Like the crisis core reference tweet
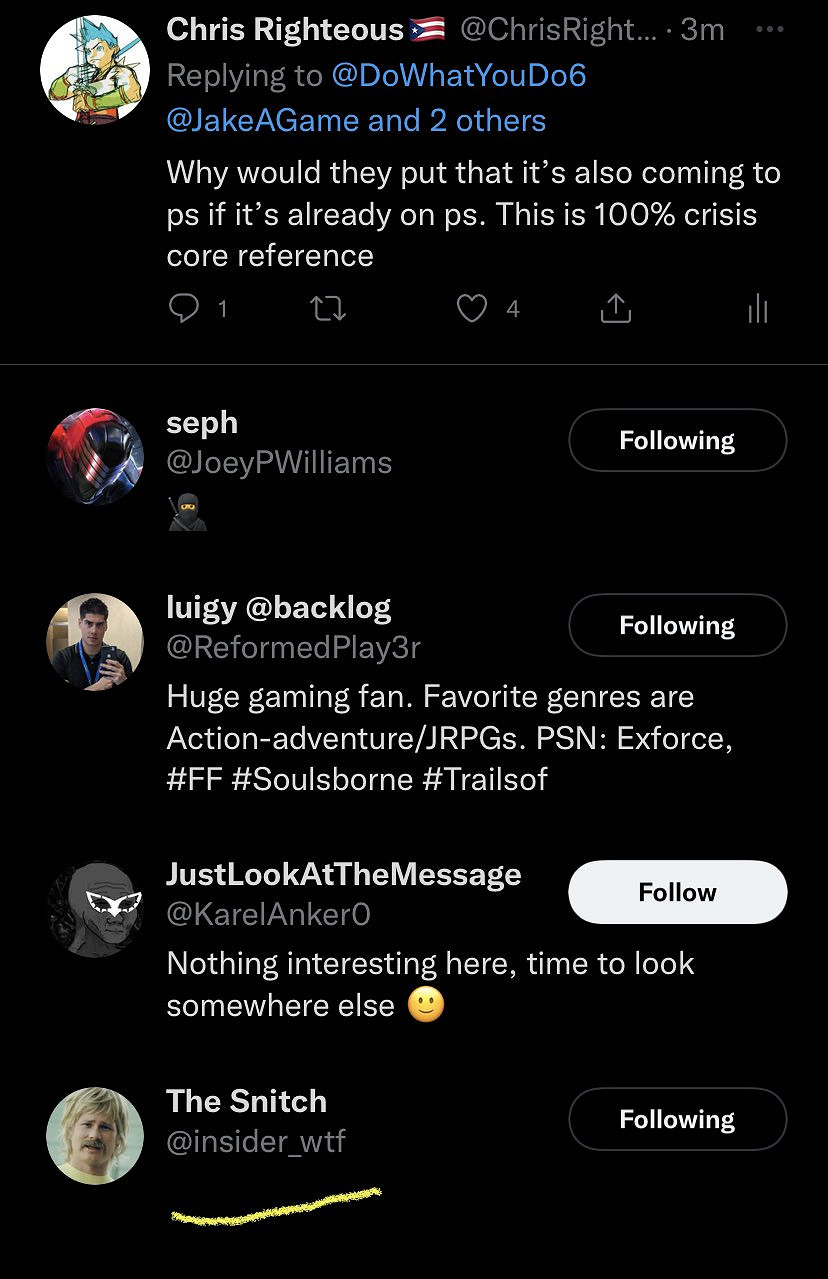 471,310
